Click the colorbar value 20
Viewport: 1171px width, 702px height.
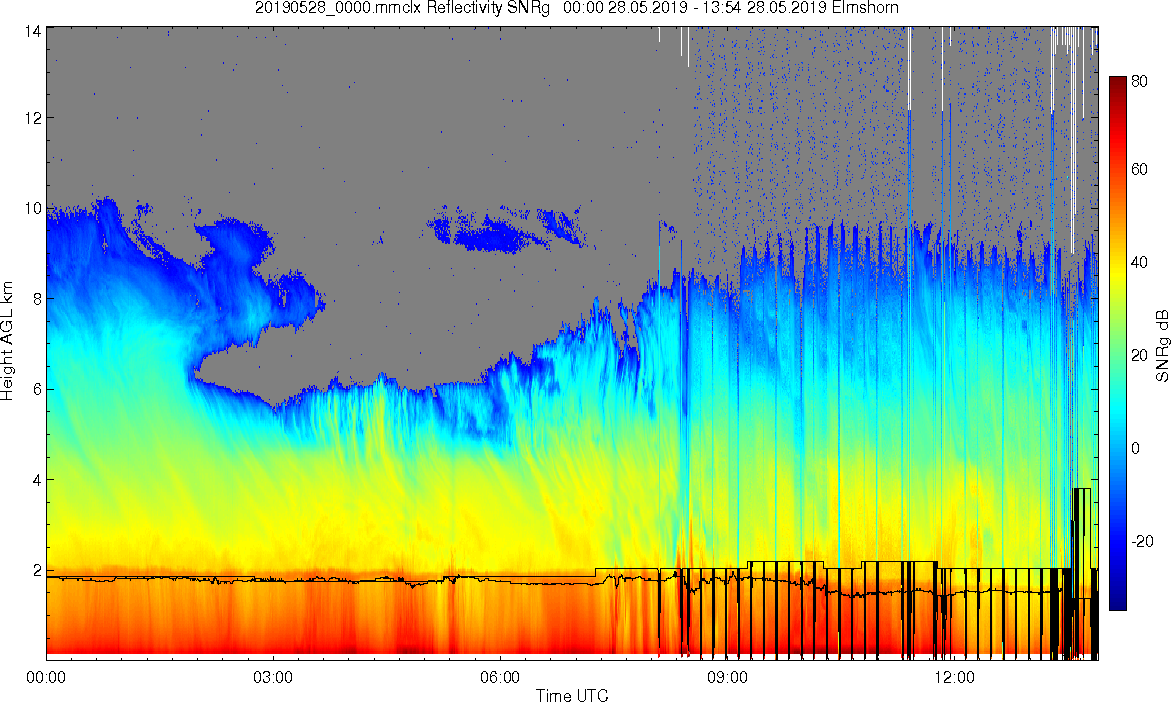coord(1140,355)
